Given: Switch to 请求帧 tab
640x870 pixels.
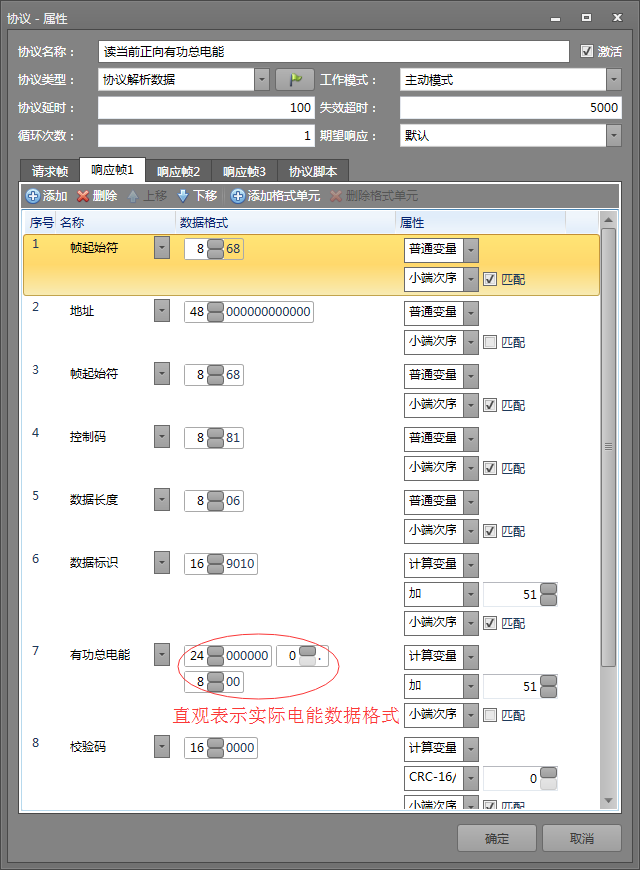Looking at the screenshot, I should coord(50,171).
